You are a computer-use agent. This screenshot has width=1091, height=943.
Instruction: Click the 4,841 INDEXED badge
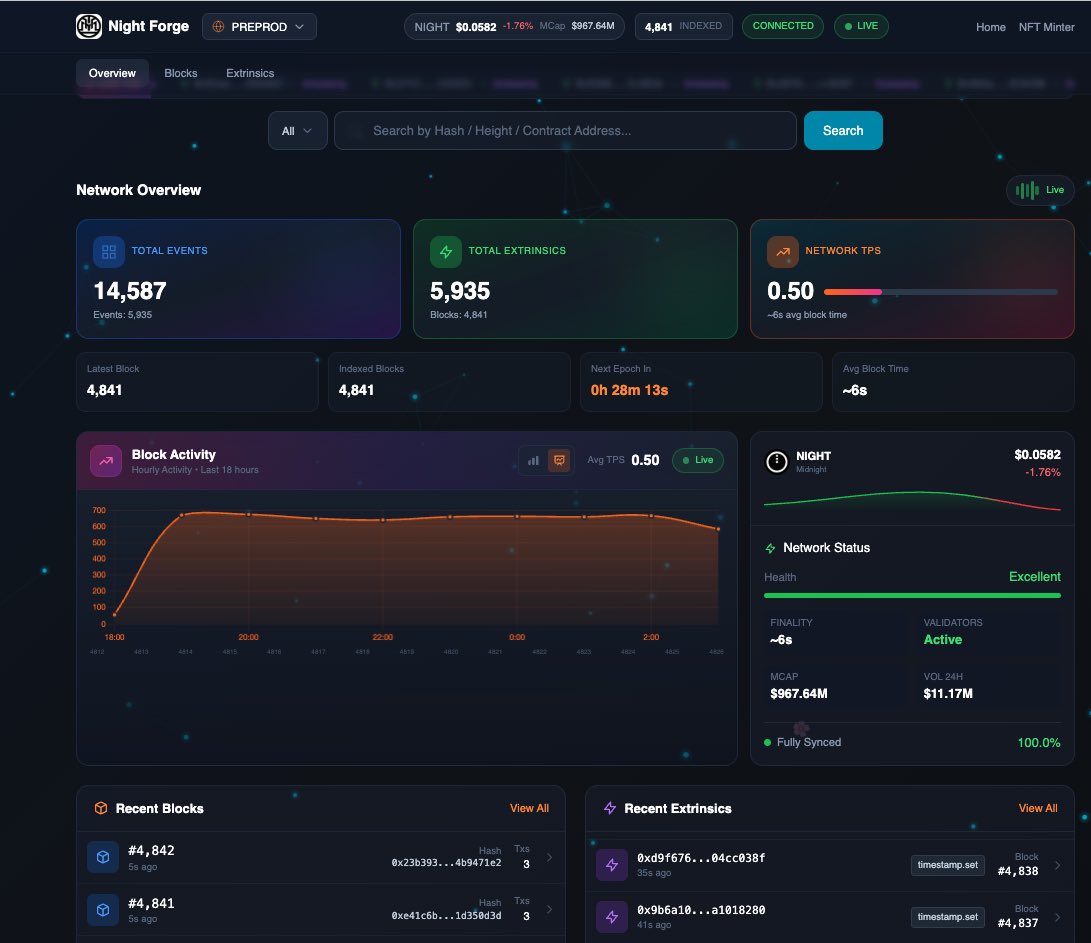click(x=683, y=26)
